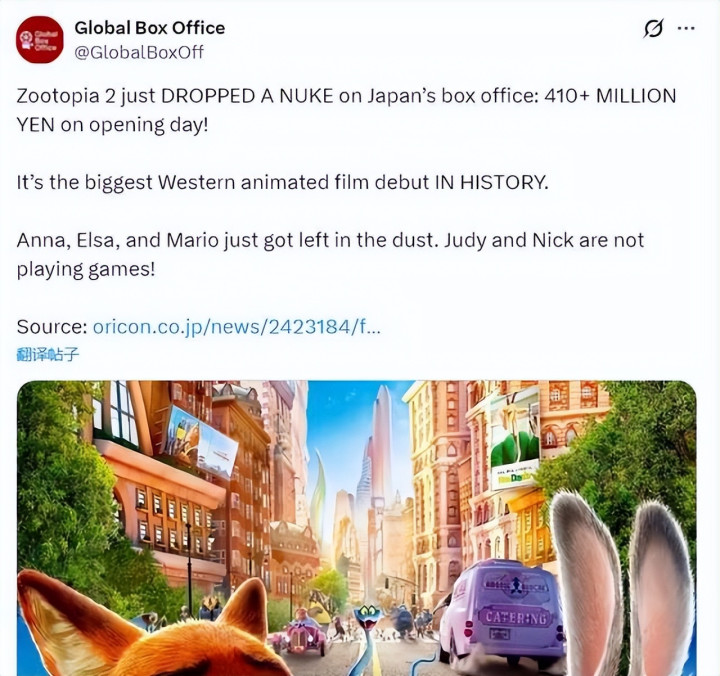Click the tilted billboard on left building
Viewport: 720px width, 676px height.
[200, 437]
